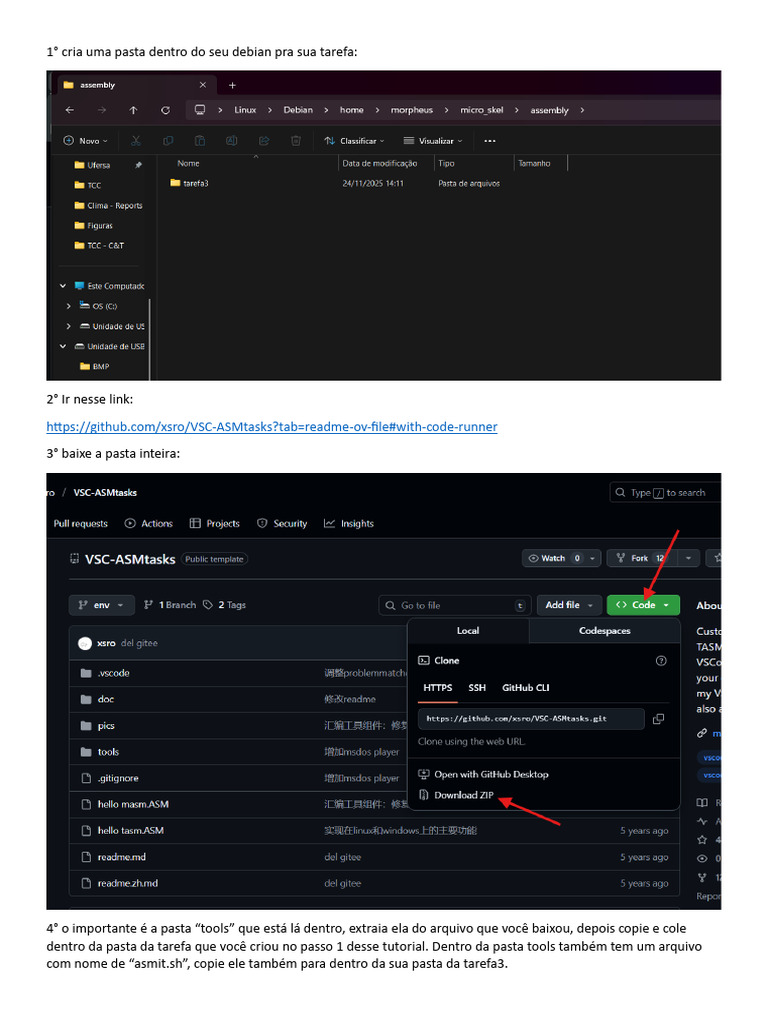Screen dimensions: 768x1024
Task: View the 1 Branch link
Action: point(170,605)
